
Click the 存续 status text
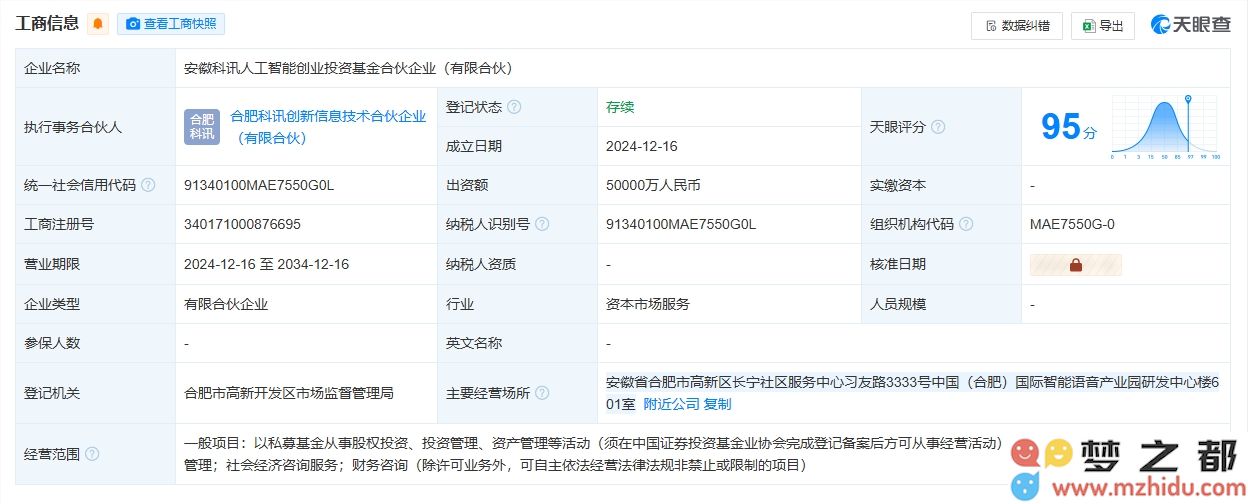coord(620,107)
